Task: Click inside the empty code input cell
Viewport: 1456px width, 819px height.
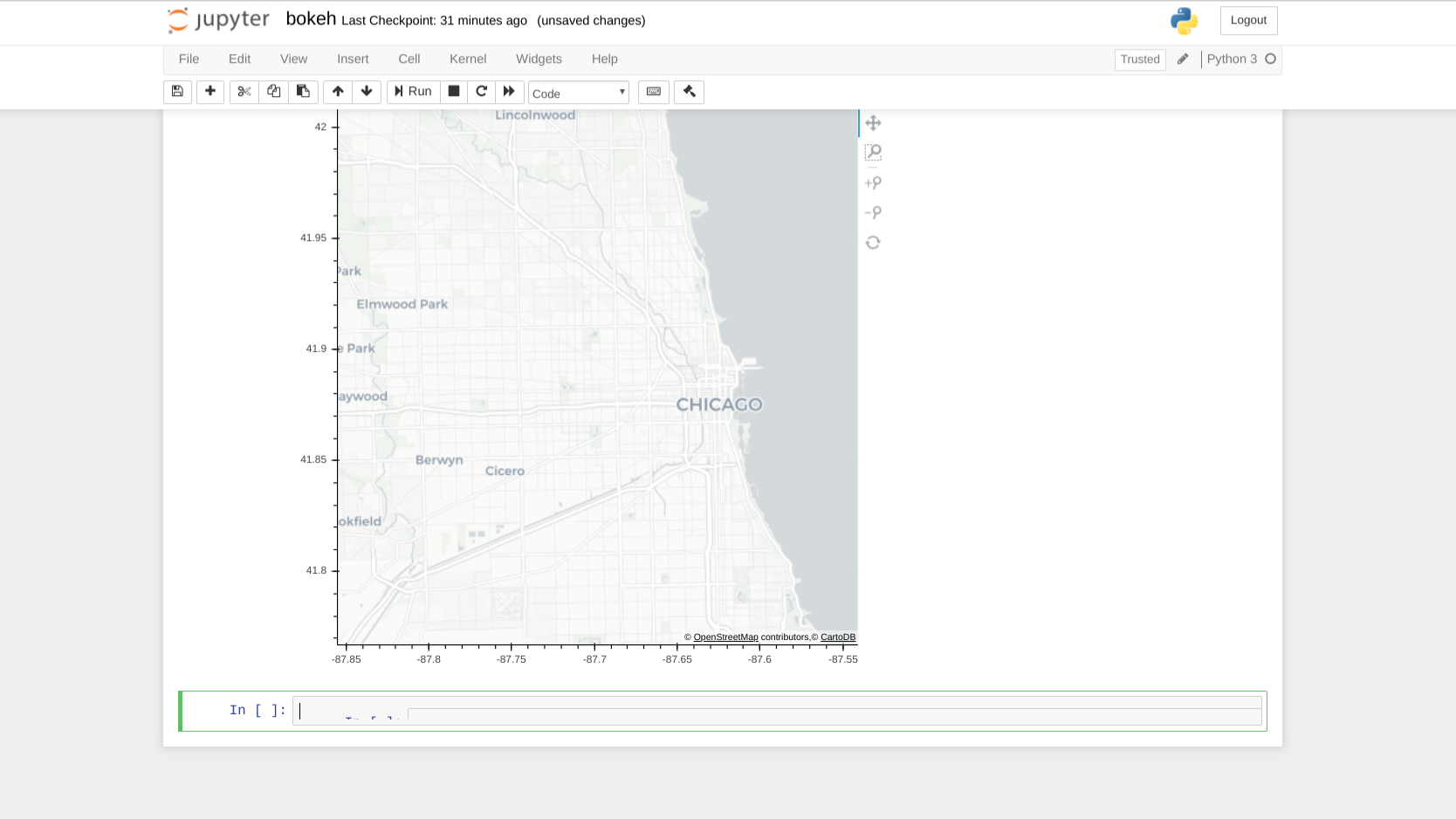Action: pos(611,710)
